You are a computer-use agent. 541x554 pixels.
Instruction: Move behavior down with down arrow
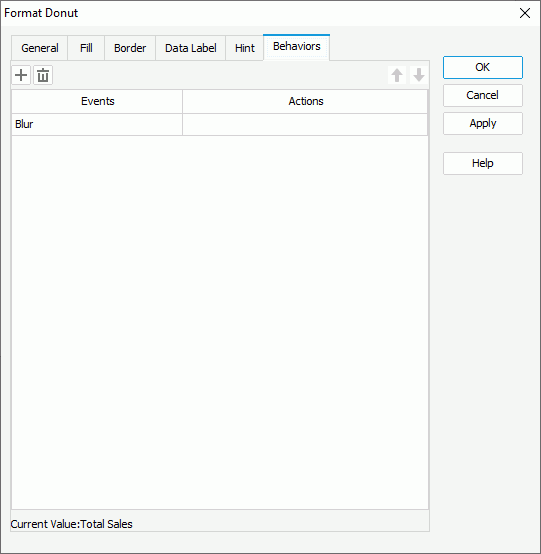[419, 75]
